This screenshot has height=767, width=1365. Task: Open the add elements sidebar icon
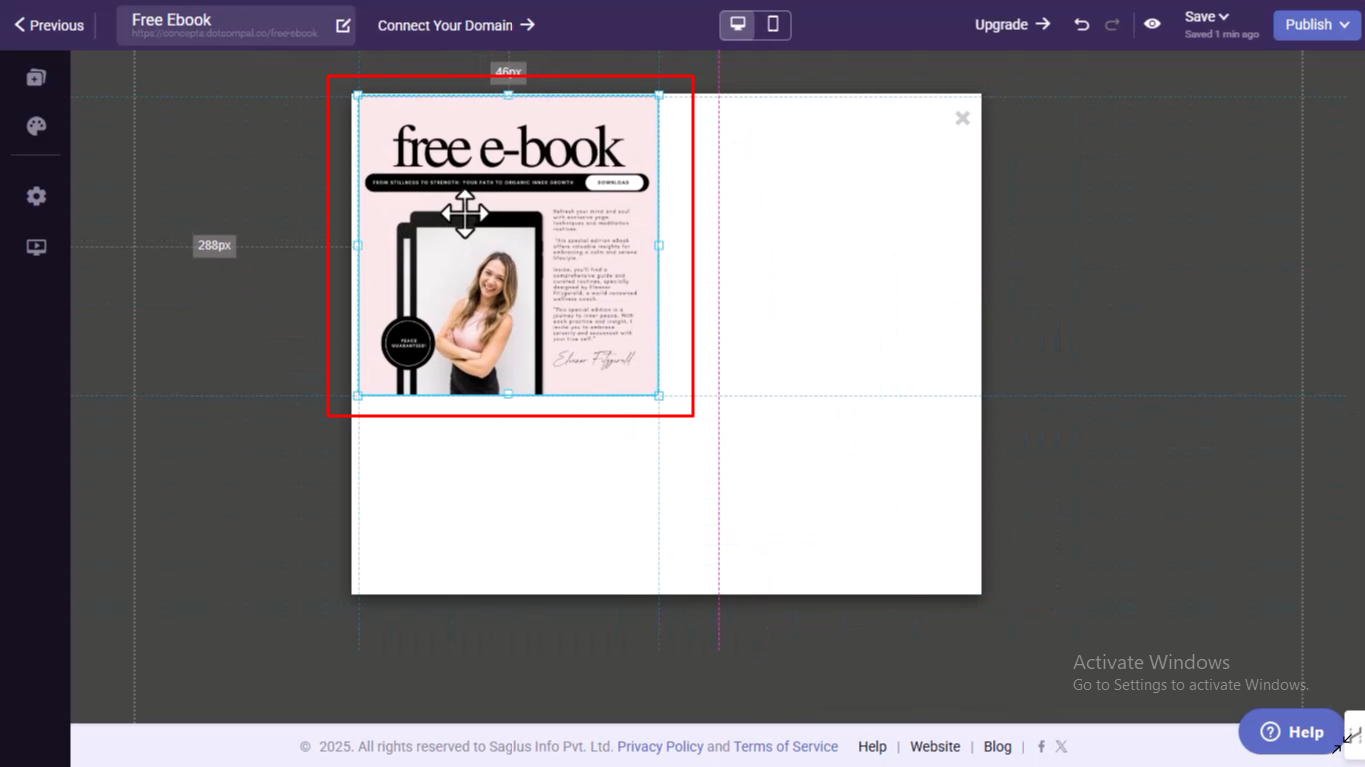36,77
